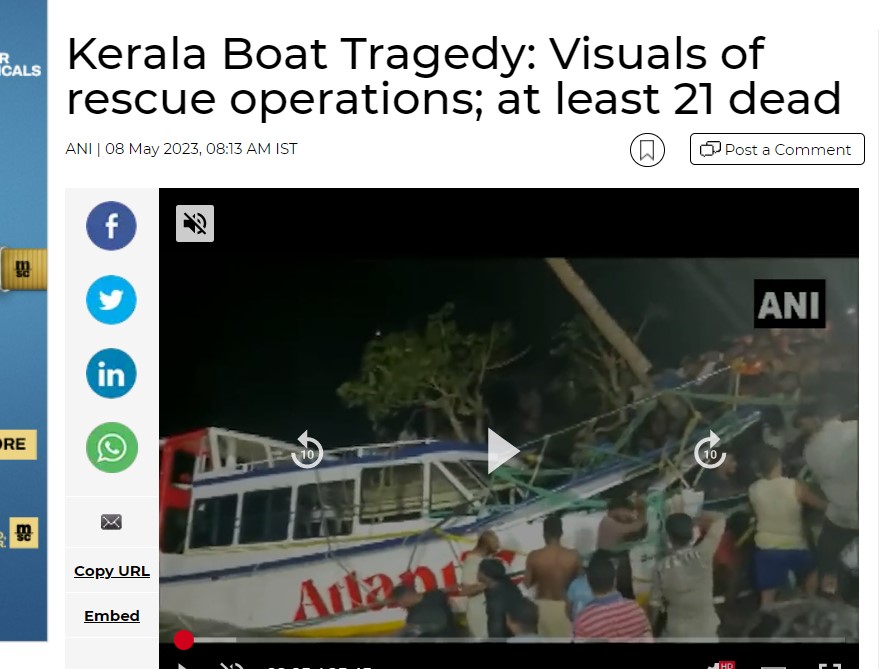Unmute the video with the speaker icon
The height and width of the screenshot is (669, 888).
[195, 223]
